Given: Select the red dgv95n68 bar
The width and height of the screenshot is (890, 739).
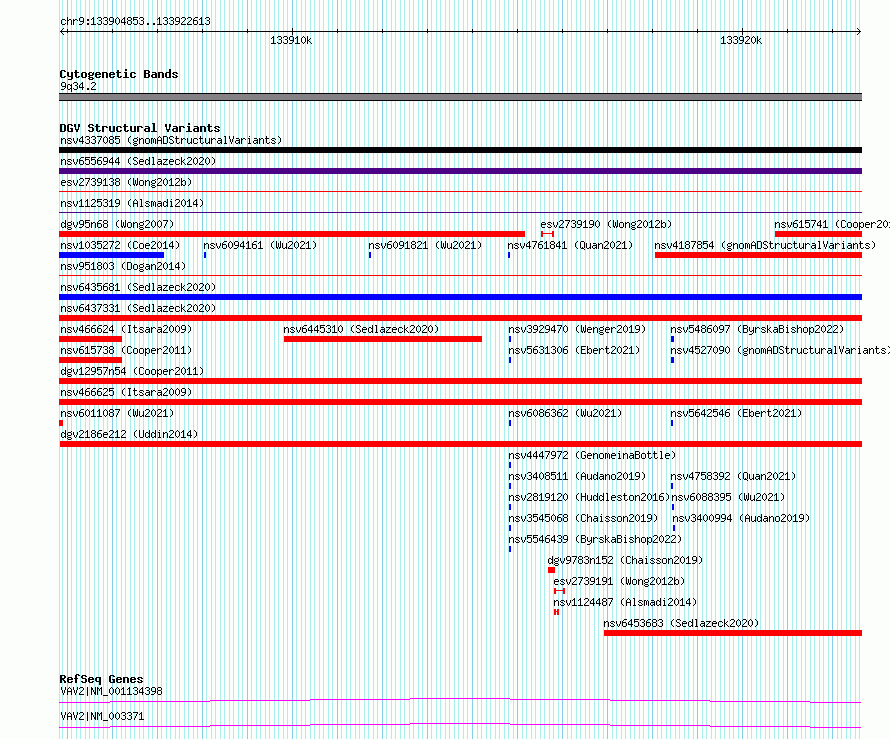Looking at the screenshot, I should coord(292,234).
